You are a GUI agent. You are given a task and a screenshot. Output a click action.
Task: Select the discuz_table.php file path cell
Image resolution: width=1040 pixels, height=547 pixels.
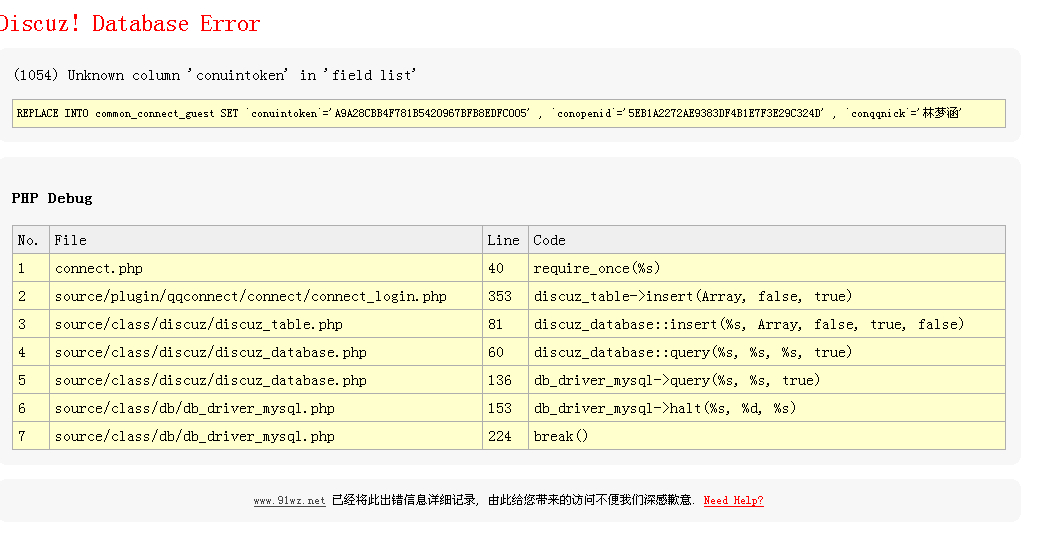coord(266,324)
